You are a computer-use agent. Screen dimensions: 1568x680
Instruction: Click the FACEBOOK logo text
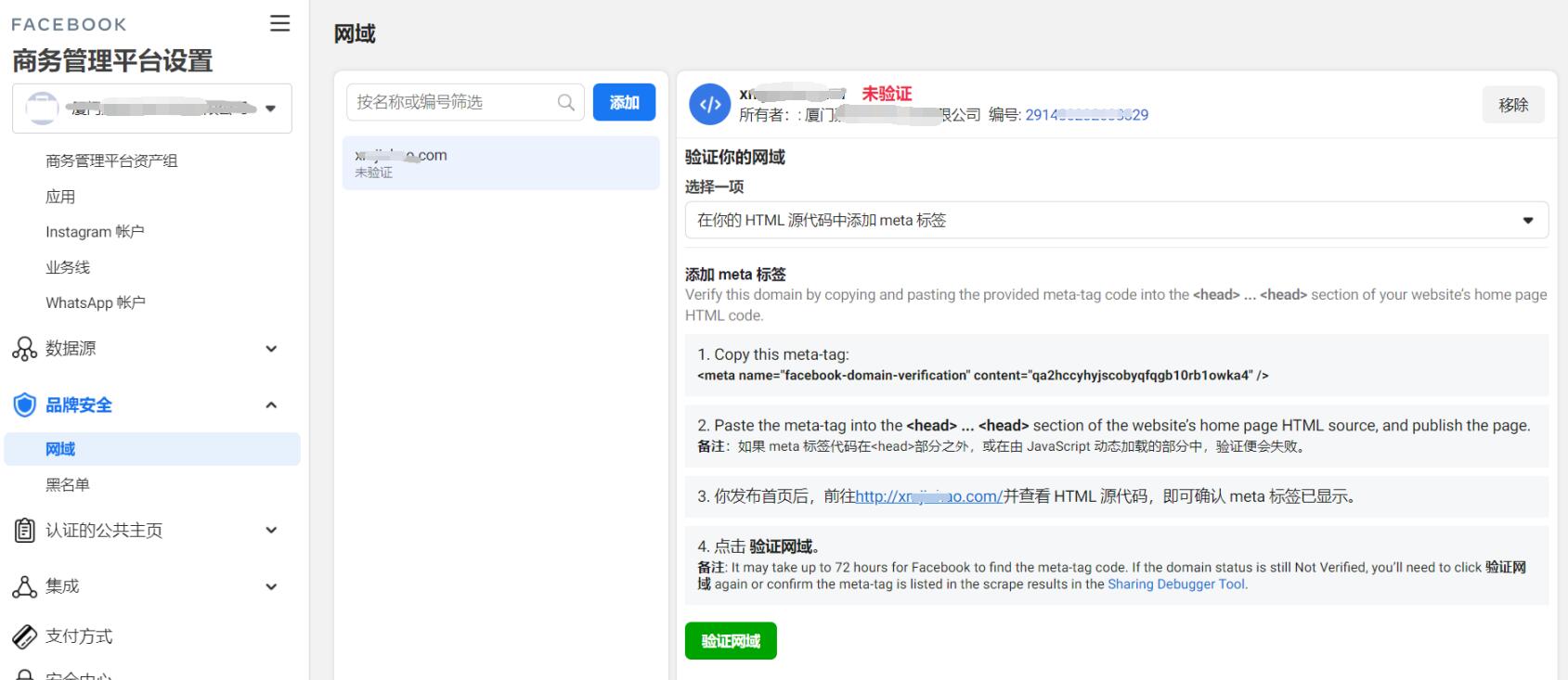pyautogui.click(x=69, y=25)
